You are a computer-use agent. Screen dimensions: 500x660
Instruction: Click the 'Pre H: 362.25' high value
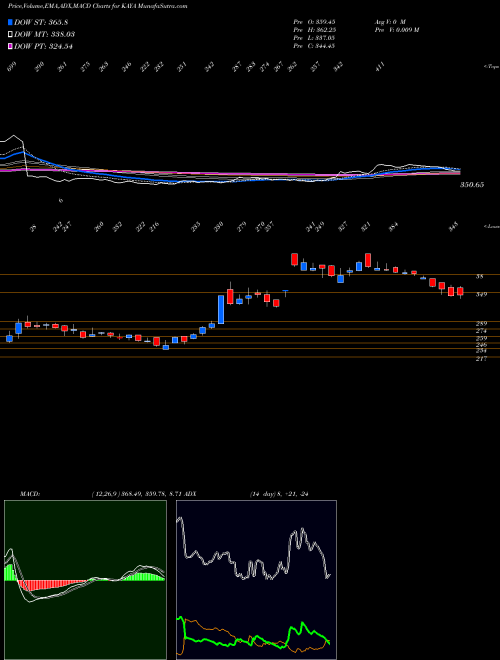tap(314, 30)
